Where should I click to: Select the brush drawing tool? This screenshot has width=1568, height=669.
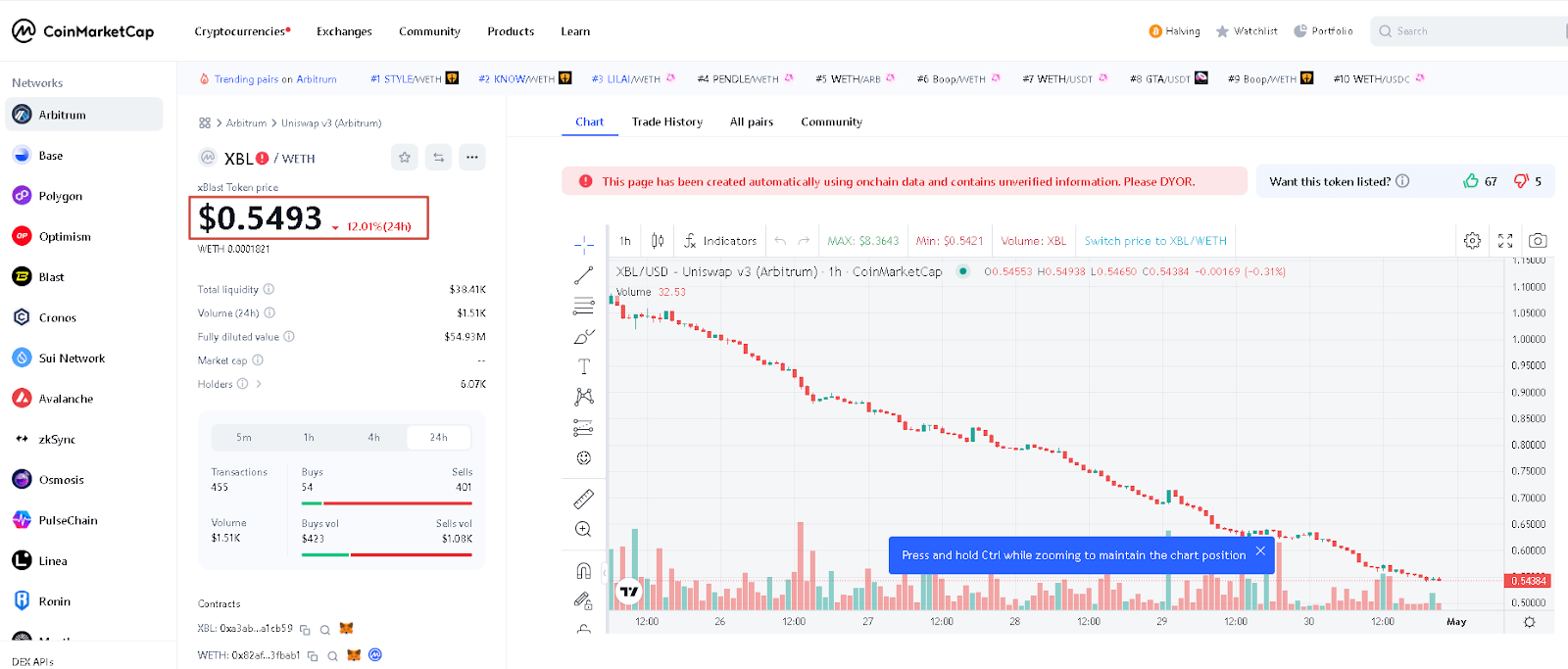pos(584,336)
